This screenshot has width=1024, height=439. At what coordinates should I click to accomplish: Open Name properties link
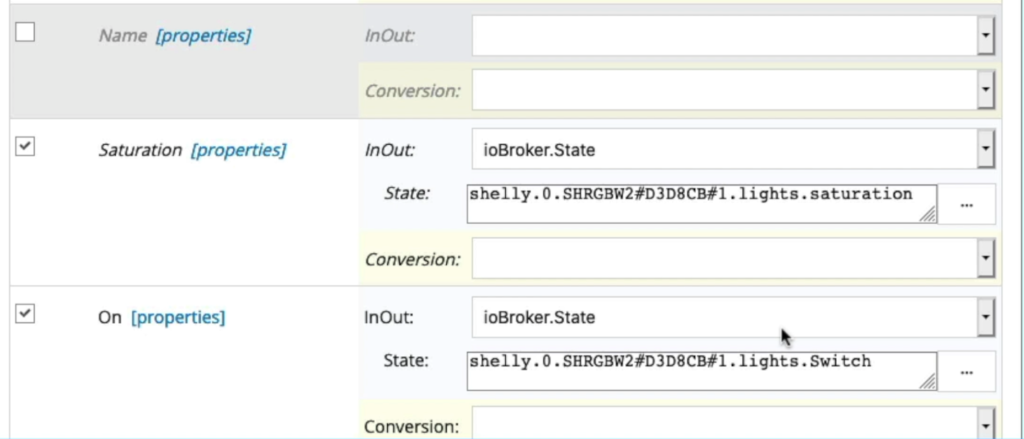click(x=203, y=35)
